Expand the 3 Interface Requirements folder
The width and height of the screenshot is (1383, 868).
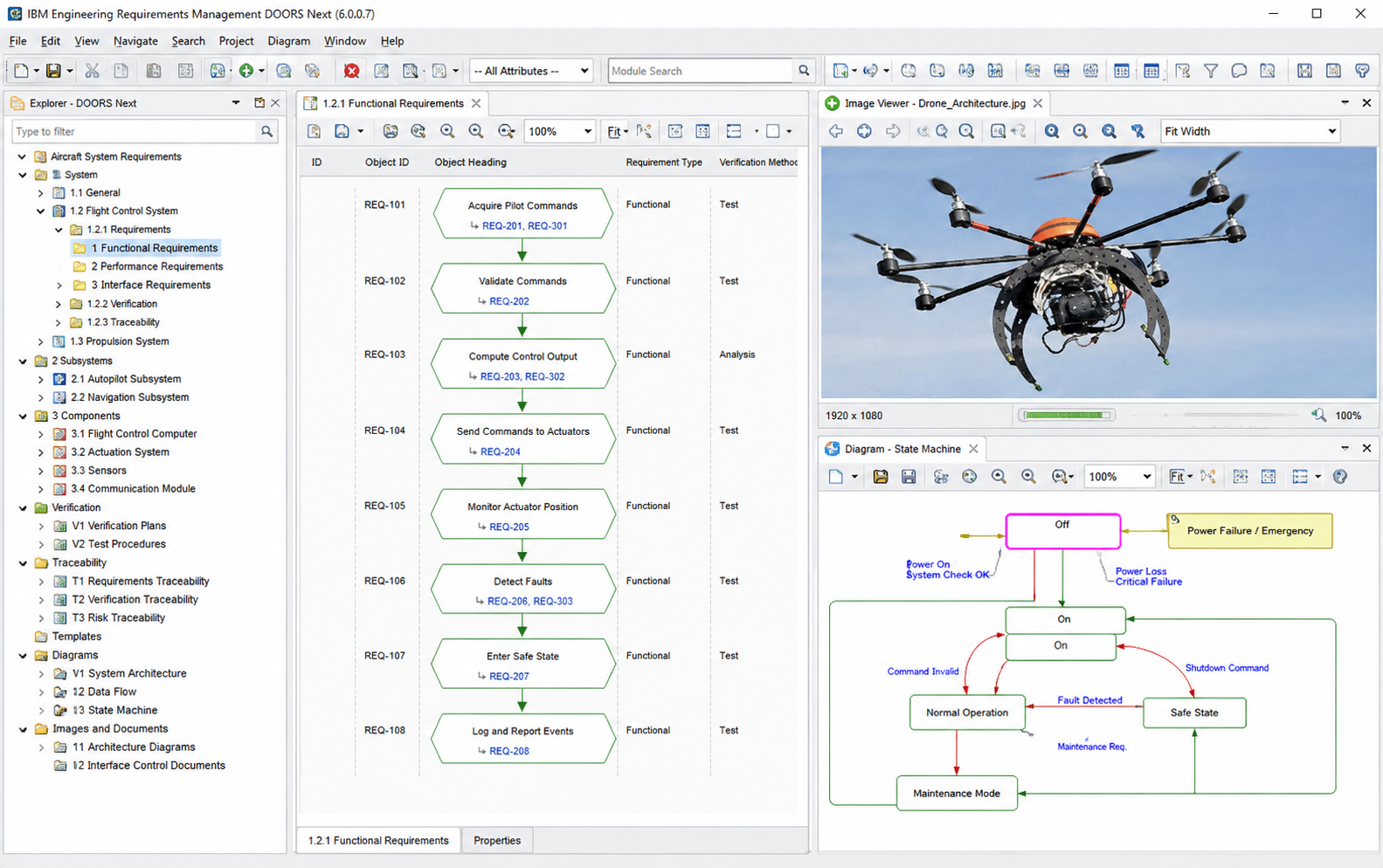(59, 286)
